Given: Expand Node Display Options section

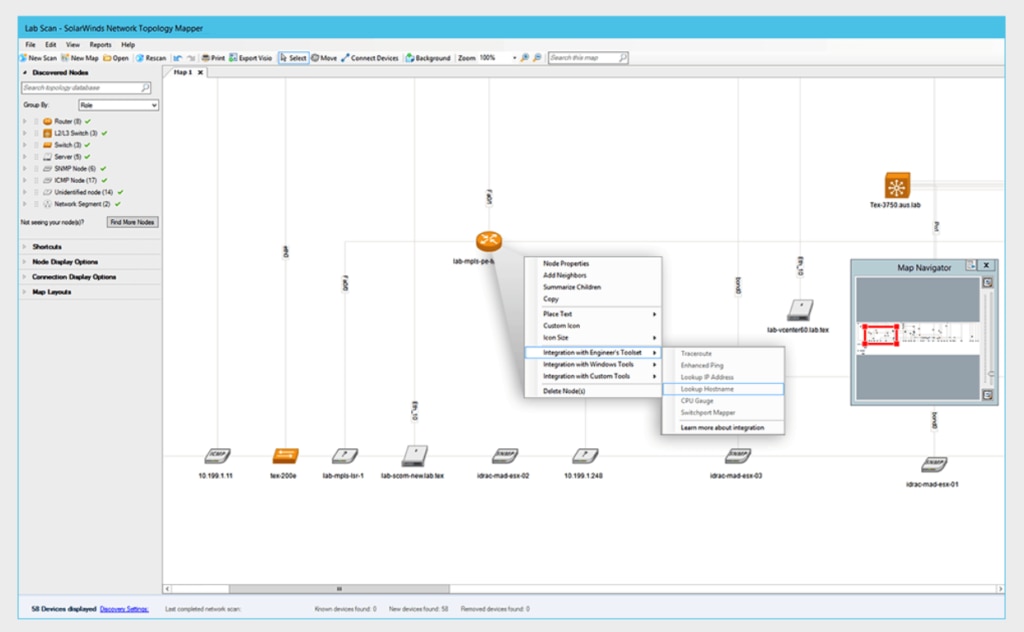Looking at the screenshot, I should click(x=65, y=262).
